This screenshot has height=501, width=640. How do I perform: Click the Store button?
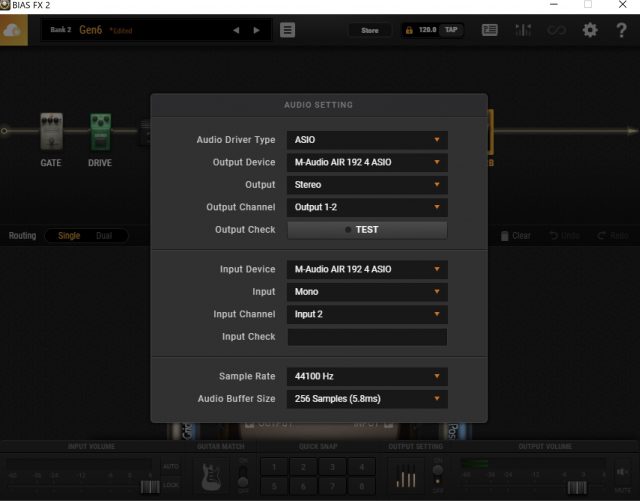(x=370, y=30)
